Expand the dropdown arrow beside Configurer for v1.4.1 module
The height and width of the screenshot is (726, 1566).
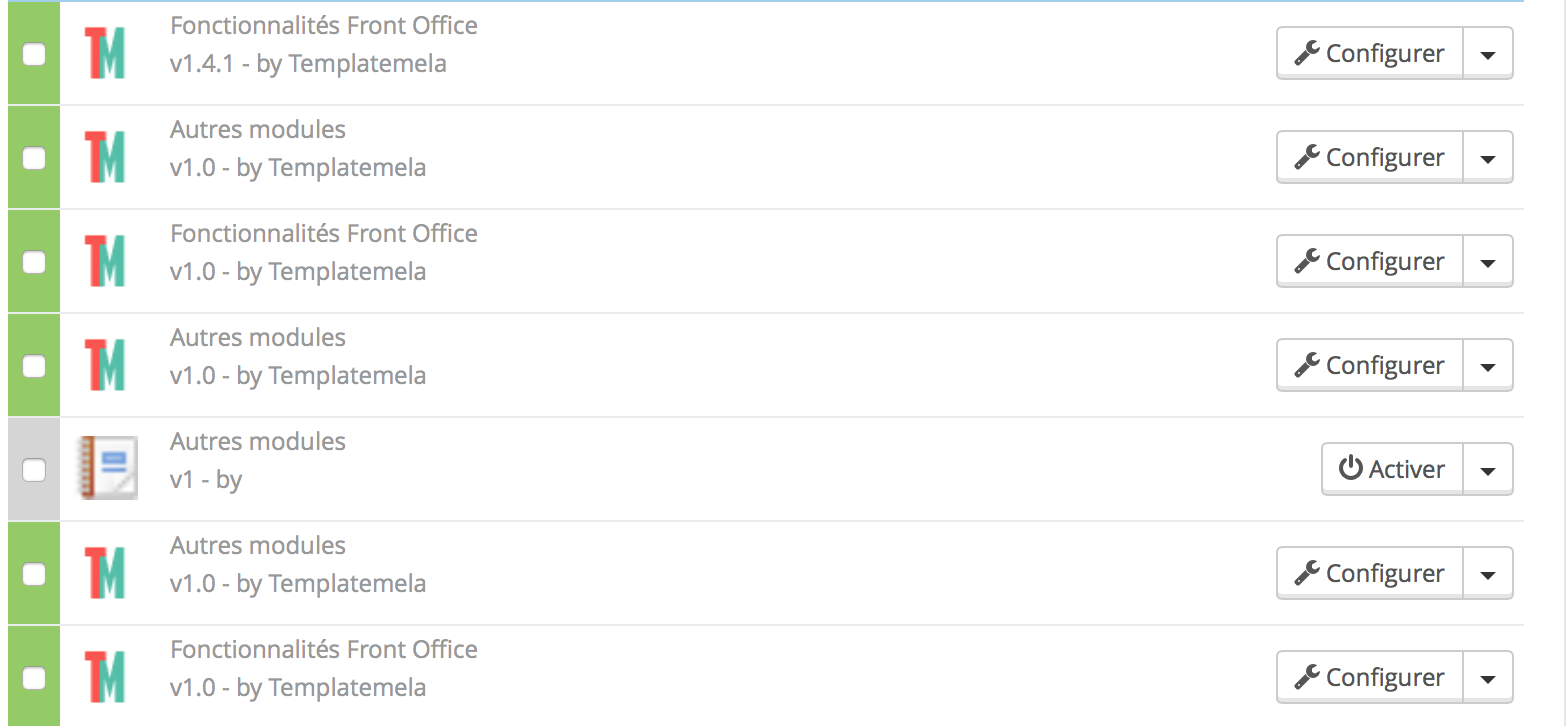(x=1488, y=53)
